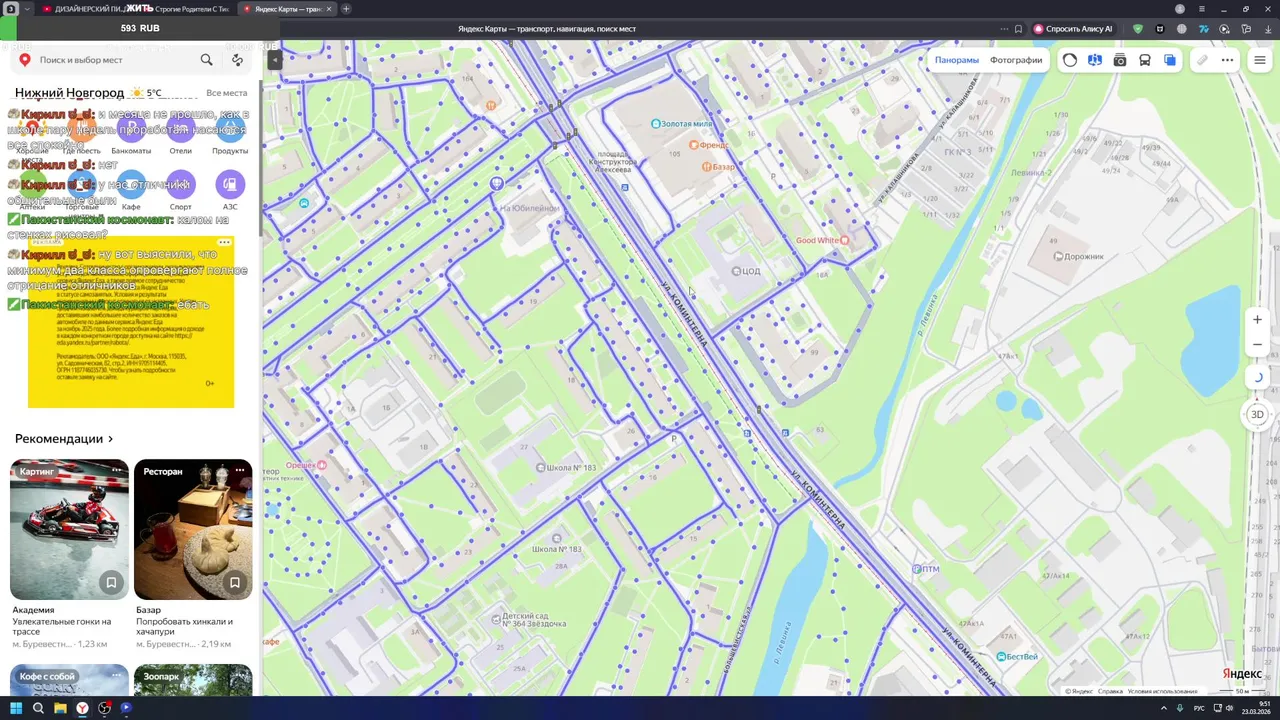The image size is (1280, 720).
Task: Open the map three-dots more menu
Action: pos(1227,60)
